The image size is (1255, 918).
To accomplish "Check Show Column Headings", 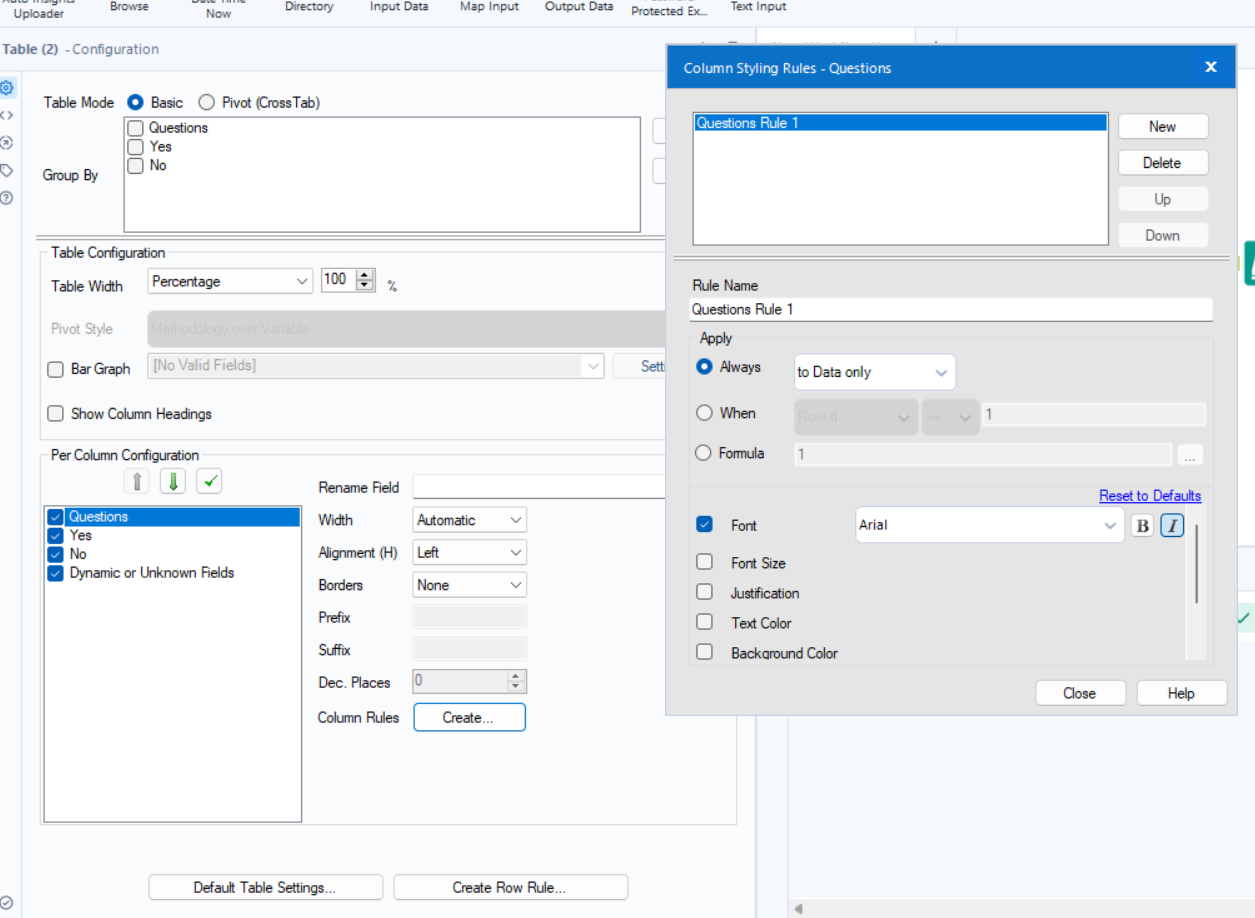I will click(x=55, y=413).
